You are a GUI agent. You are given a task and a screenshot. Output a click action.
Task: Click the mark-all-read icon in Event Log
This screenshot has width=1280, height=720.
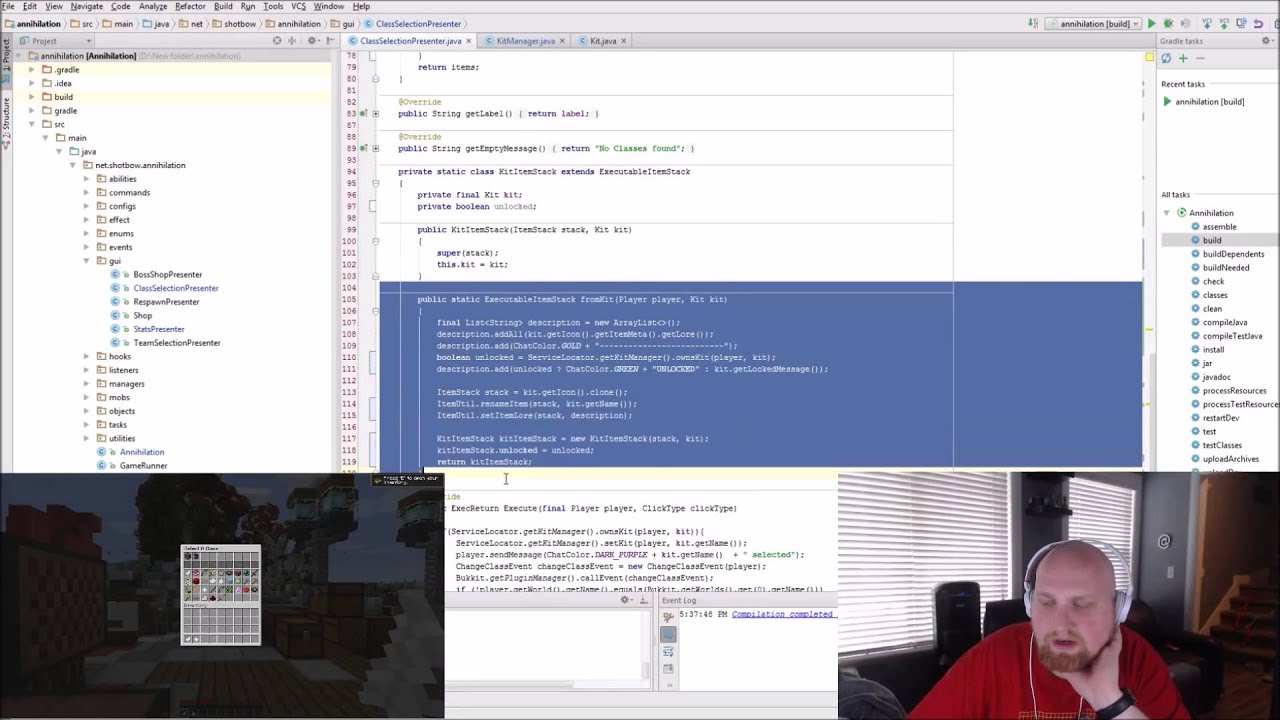pos(668,668)
